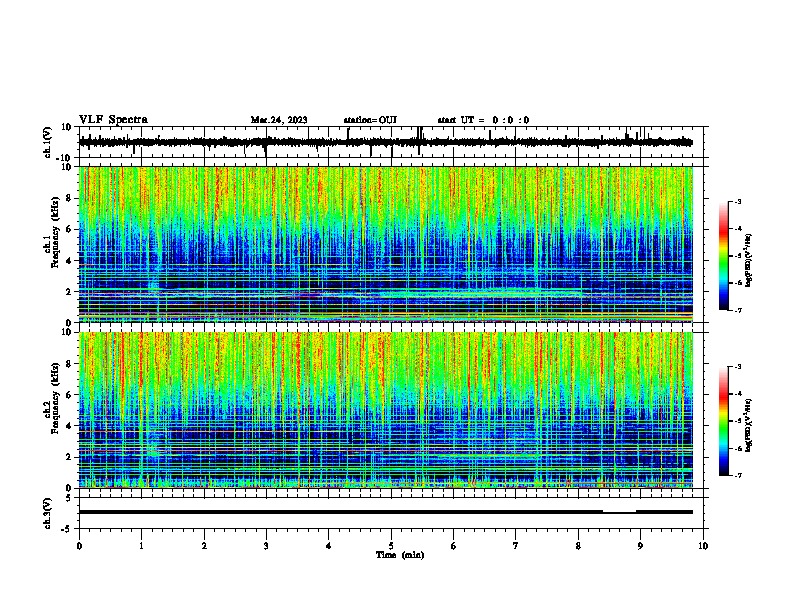The height and width of the screenshot is (612, 792).
Task: Click the ch.1 spectrogram color scale bar
Action: [724, 256]
